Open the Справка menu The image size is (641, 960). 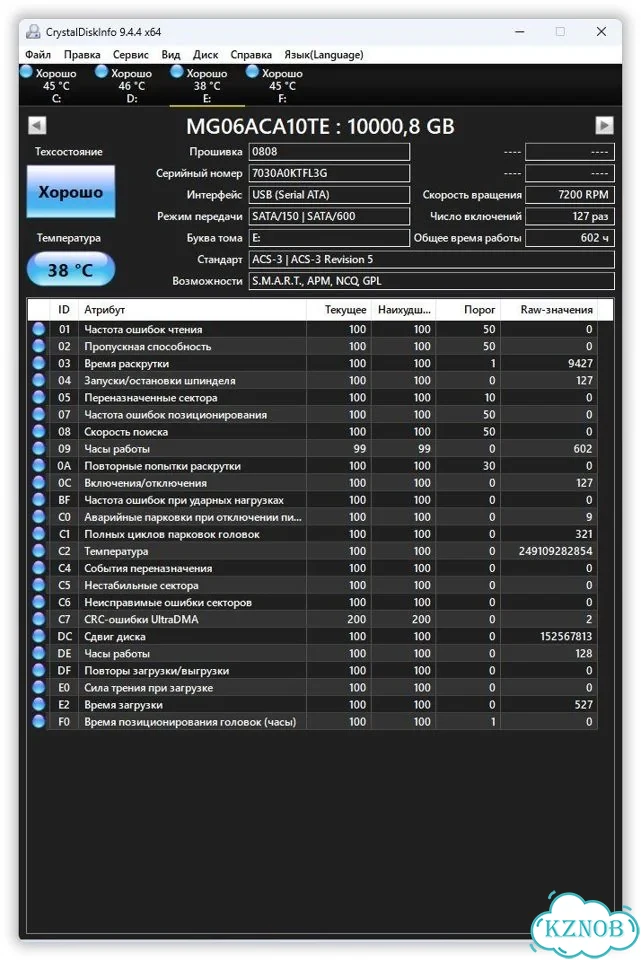point(251,54)
